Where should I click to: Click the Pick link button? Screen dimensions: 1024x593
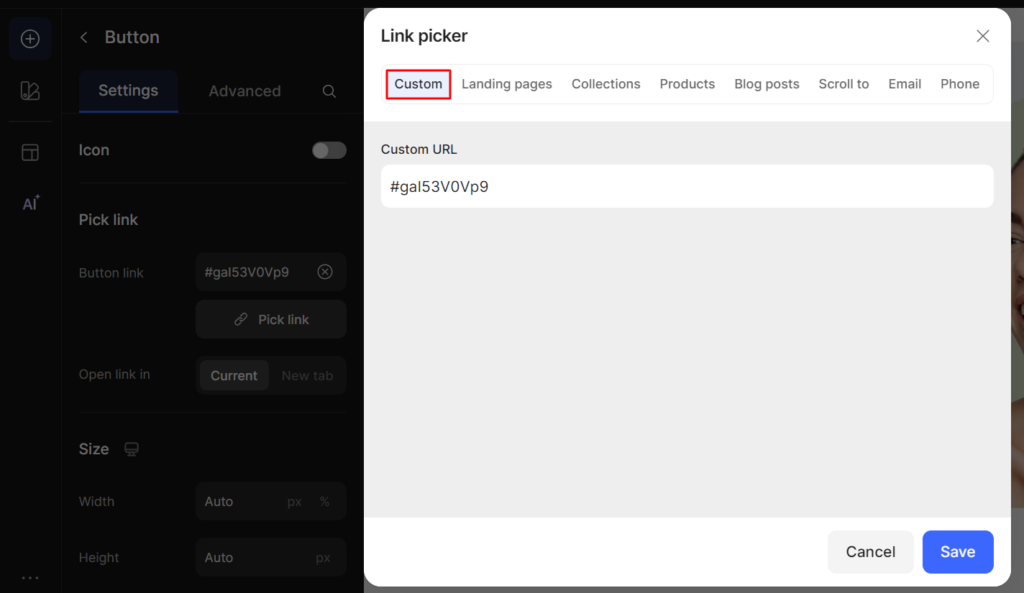click(271, 319)
